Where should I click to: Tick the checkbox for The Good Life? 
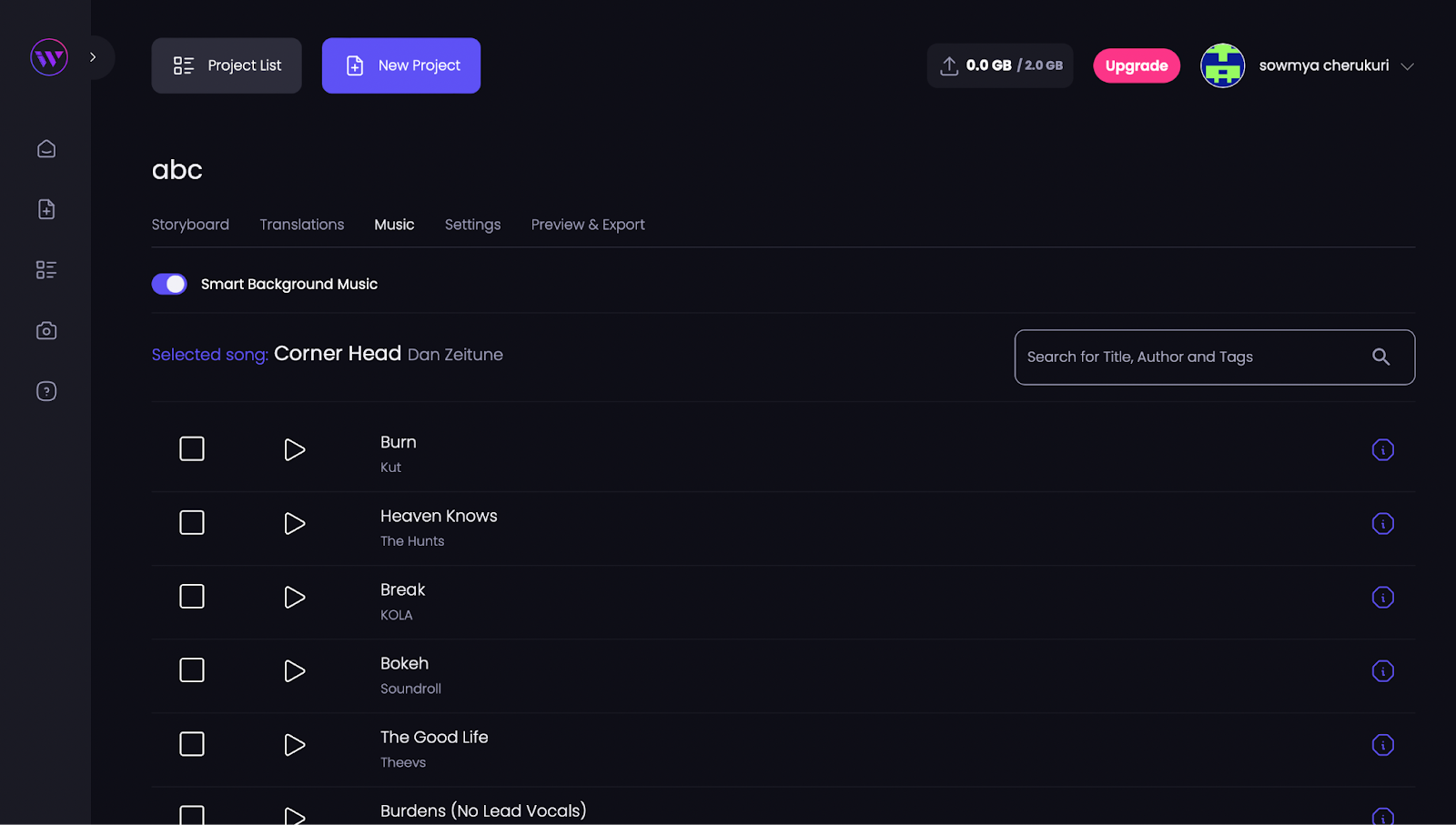coord(192,743)
